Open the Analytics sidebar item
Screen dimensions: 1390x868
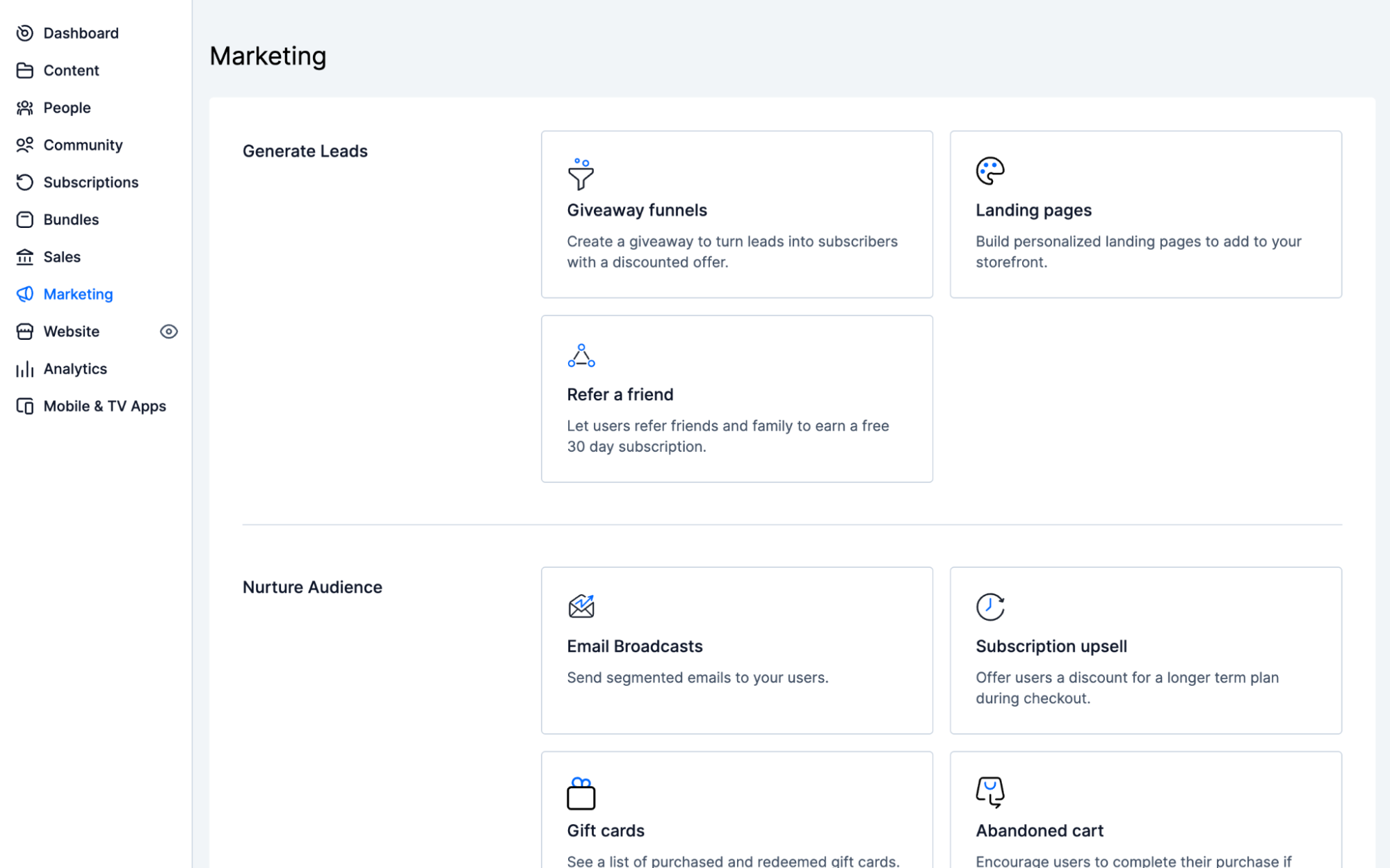coord(75,369)
